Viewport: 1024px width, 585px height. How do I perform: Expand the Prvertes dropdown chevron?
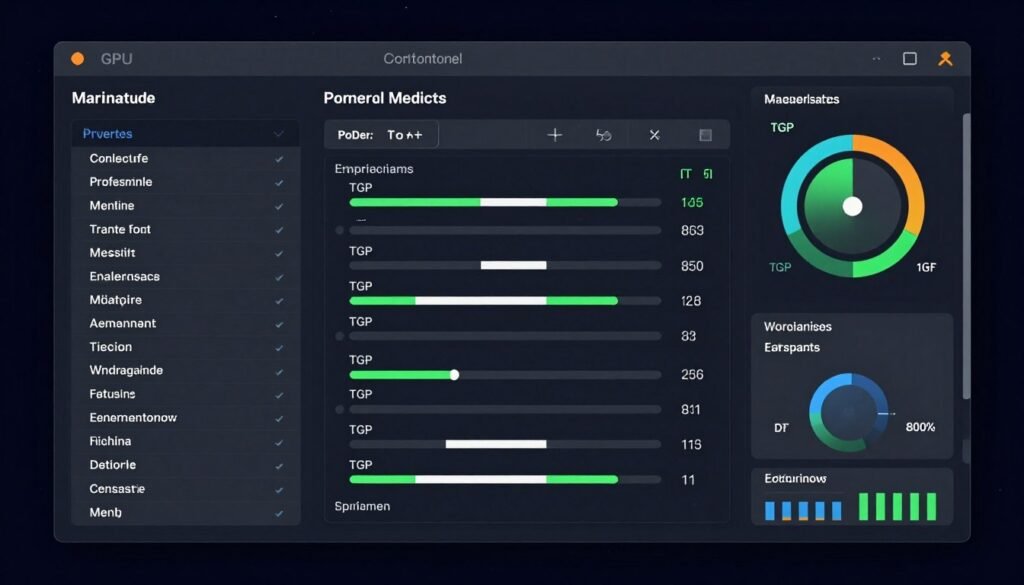click(x=279, y=134)
